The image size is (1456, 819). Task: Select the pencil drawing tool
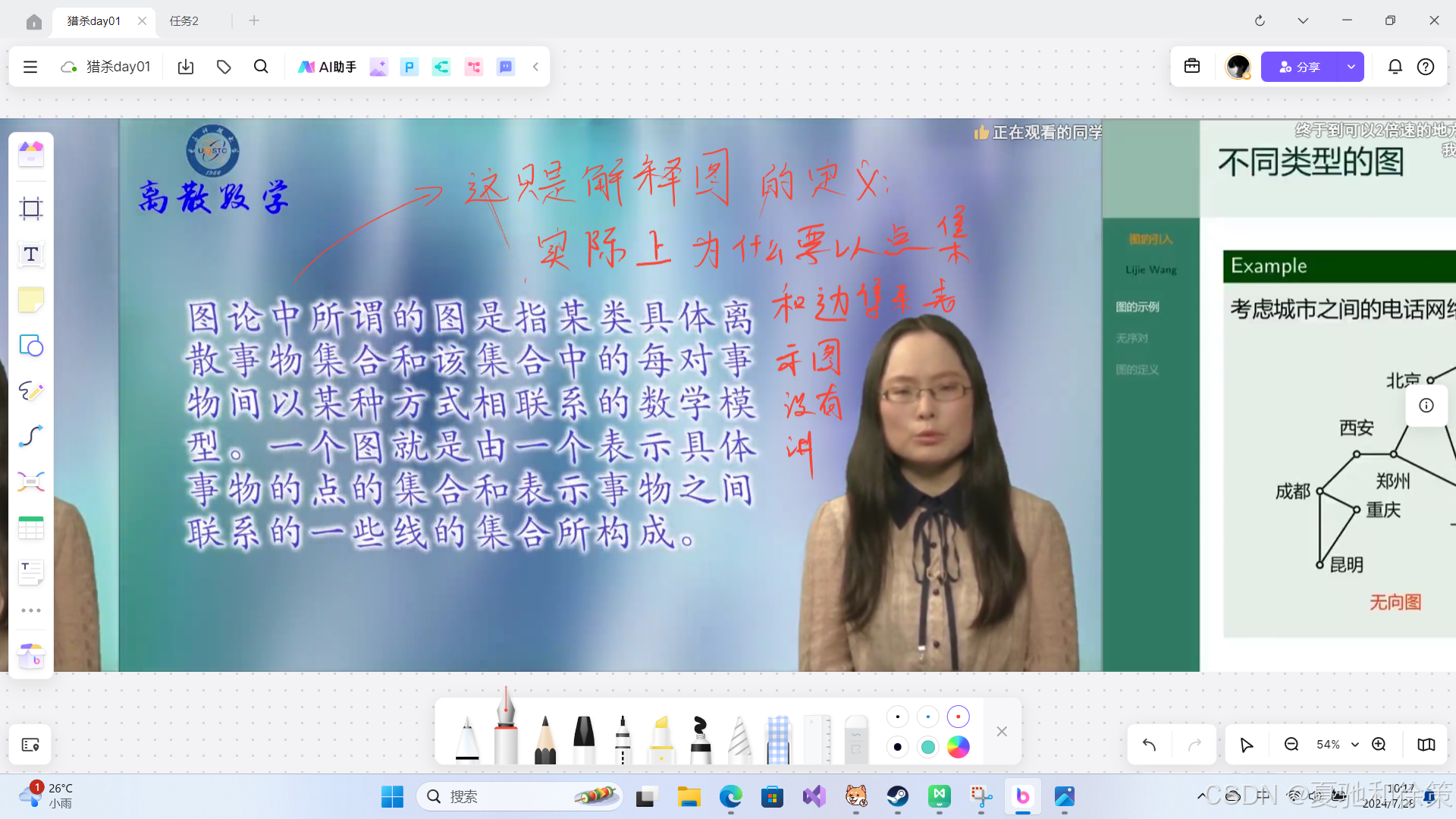(544, 739)
